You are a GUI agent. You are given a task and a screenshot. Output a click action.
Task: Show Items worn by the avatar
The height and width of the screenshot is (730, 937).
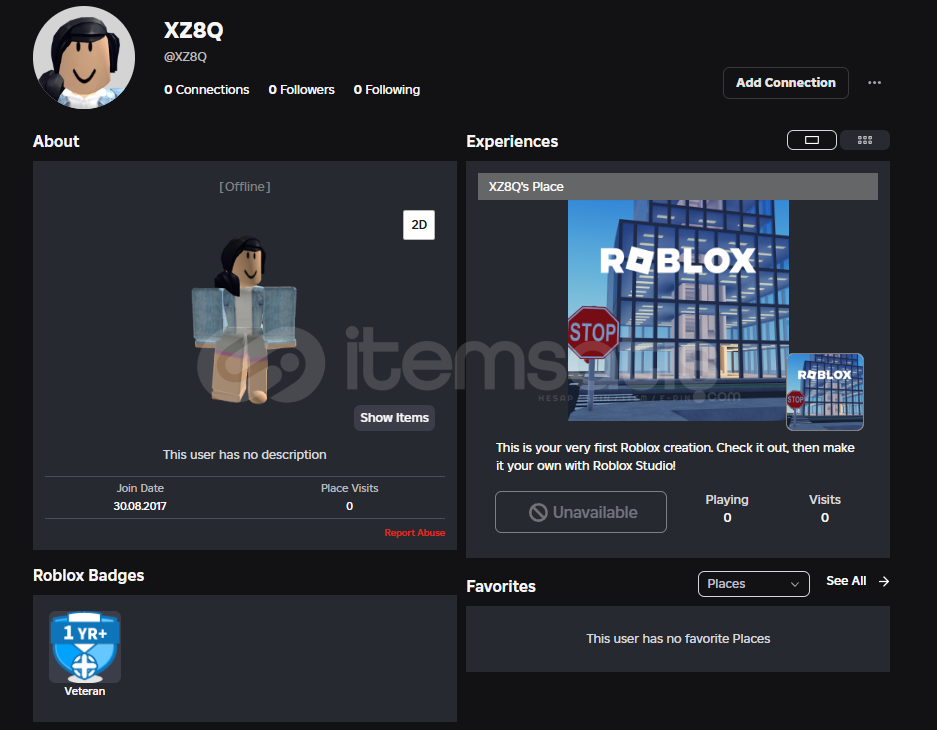394,418
